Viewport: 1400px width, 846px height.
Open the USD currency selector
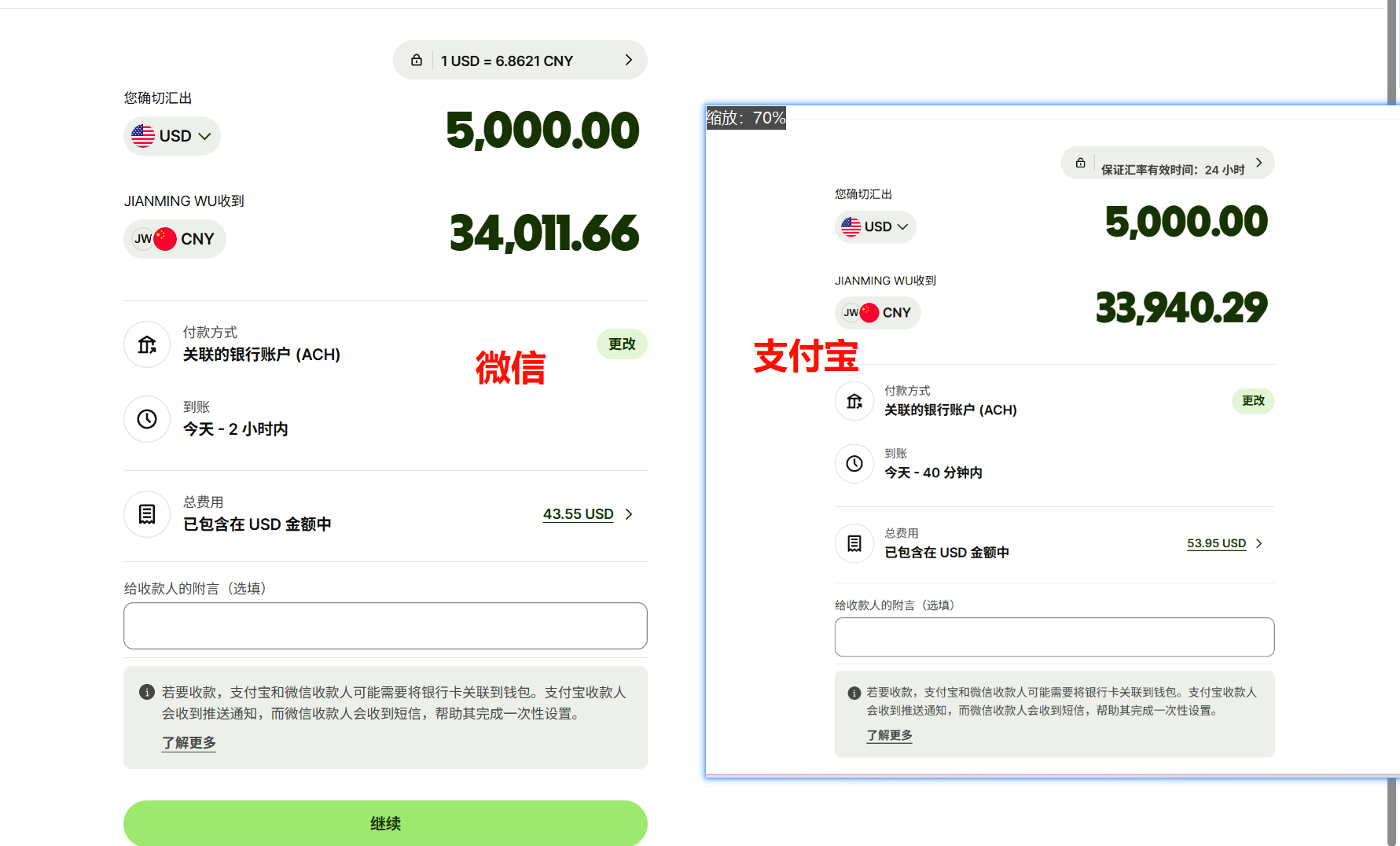[x=172, y=135]
